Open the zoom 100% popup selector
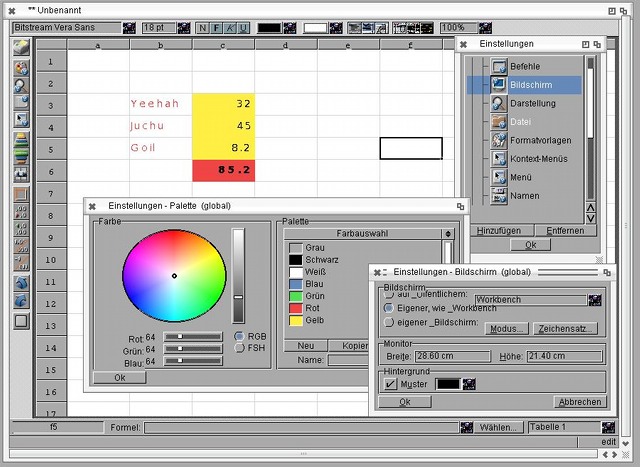640x467 pixels. coord(485,28)
